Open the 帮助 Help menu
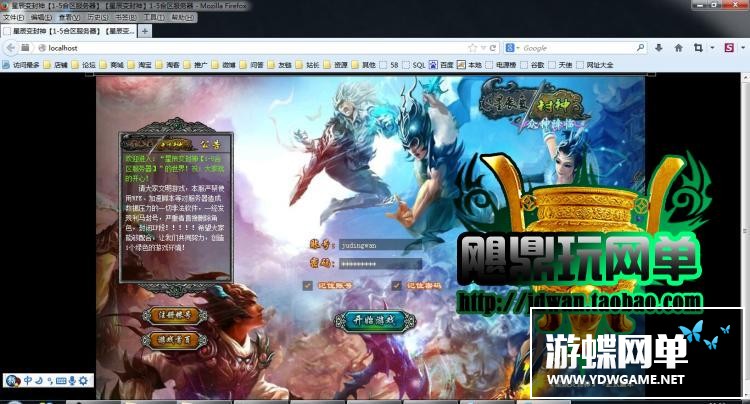 coord(183,17)
